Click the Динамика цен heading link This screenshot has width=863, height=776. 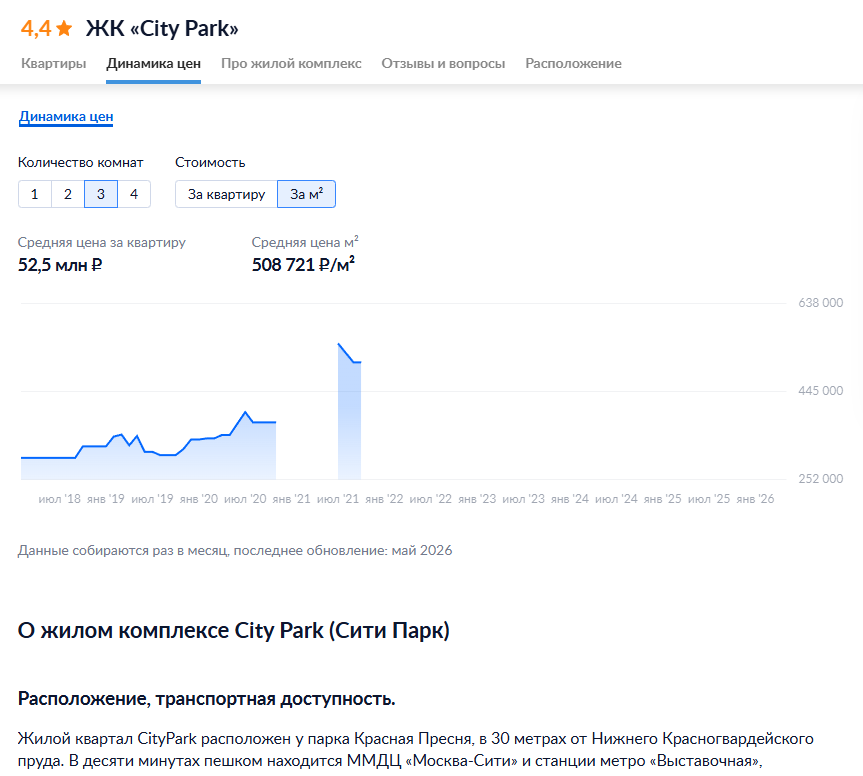pos(66,117)
